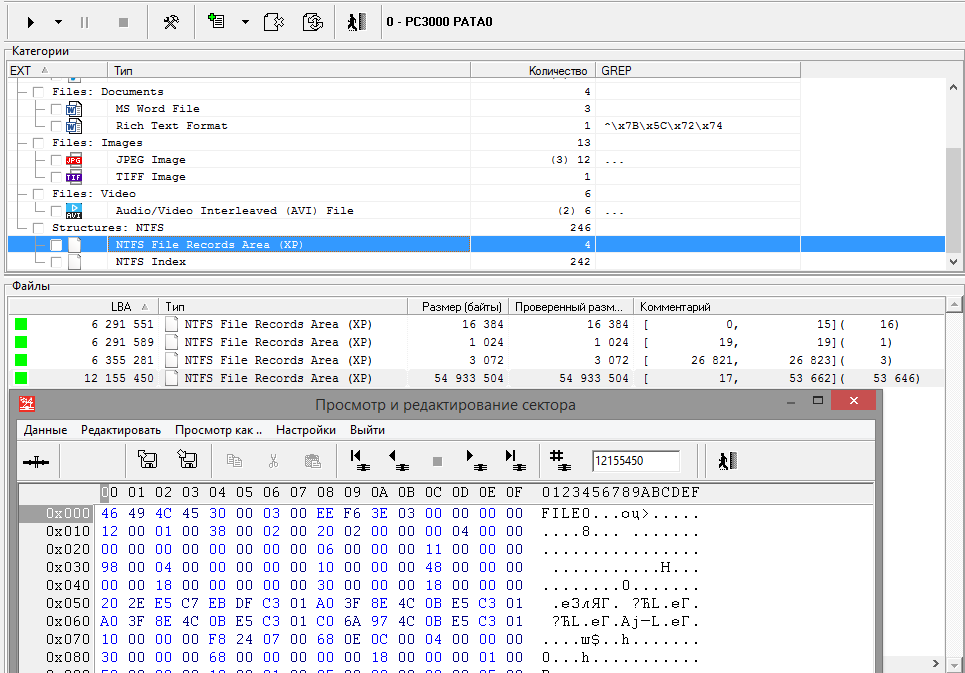Open the Редактировать menu

(121, 430)
